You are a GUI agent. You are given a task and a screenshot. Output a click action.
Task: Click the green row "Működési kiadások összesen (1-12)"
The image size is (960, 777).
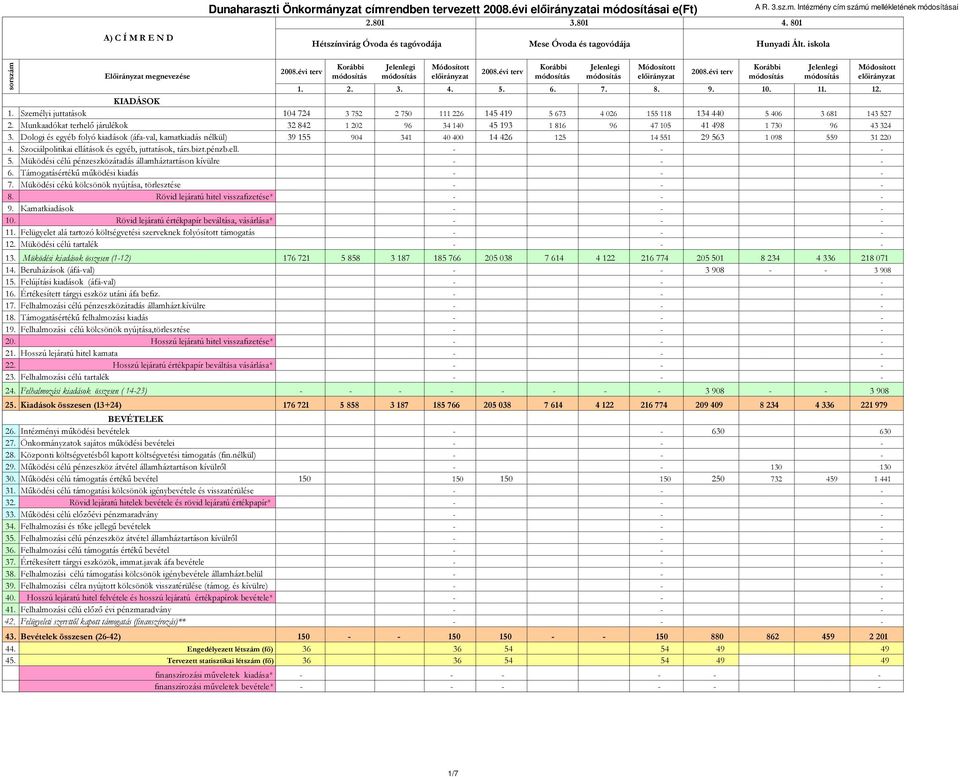click(452, 257)
